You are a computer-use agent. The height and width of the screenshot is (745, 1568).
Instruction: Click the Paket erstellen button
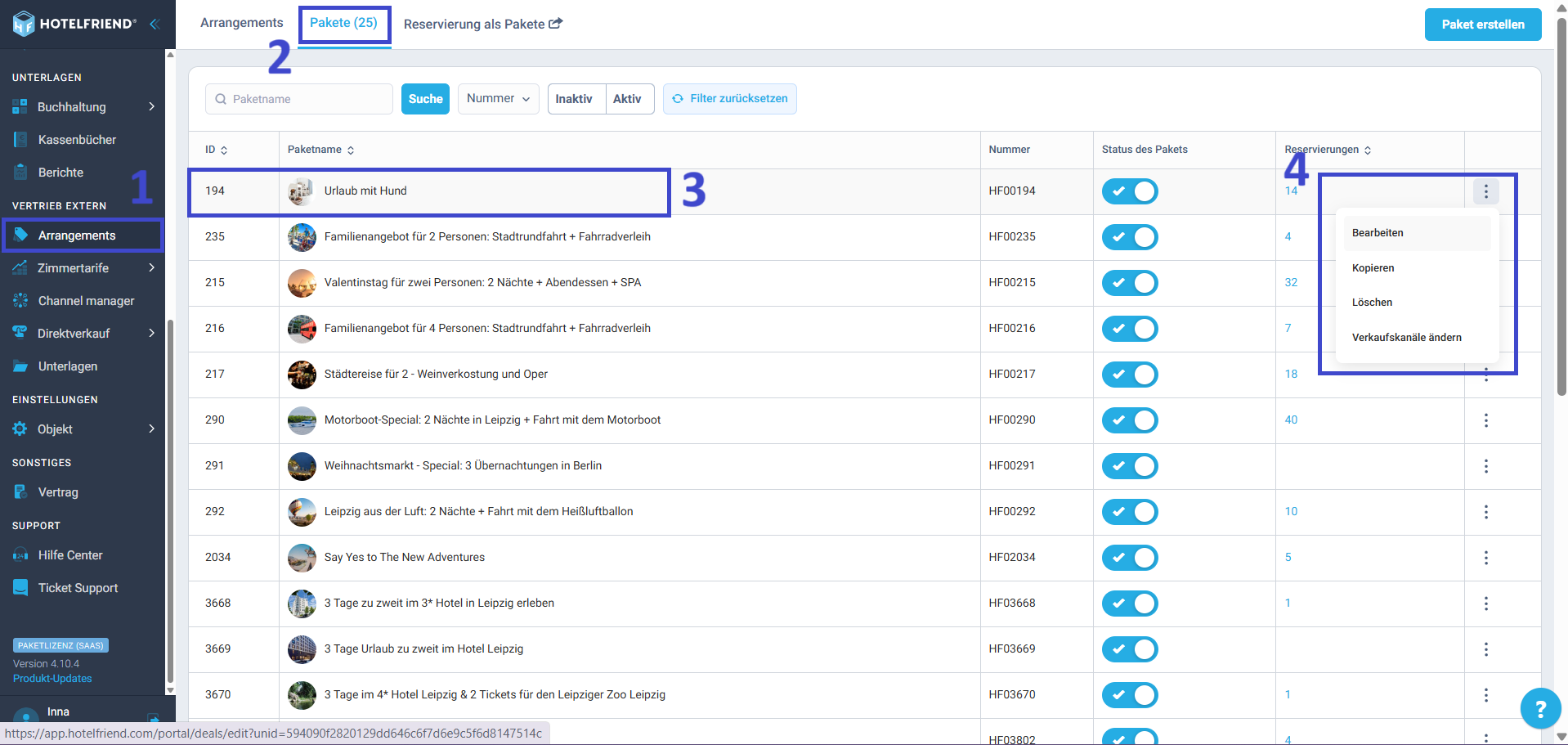[x=1482, y=25]
